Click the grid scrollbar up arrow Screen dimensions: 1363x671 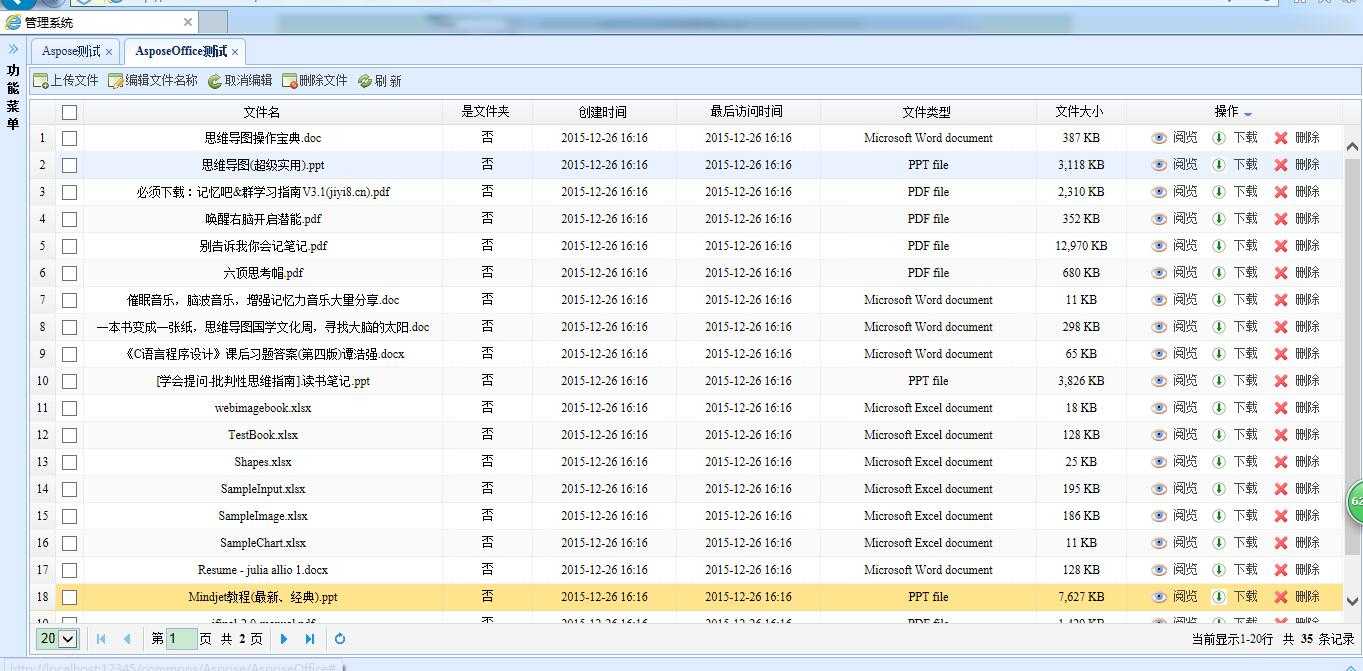(1352, 147)
